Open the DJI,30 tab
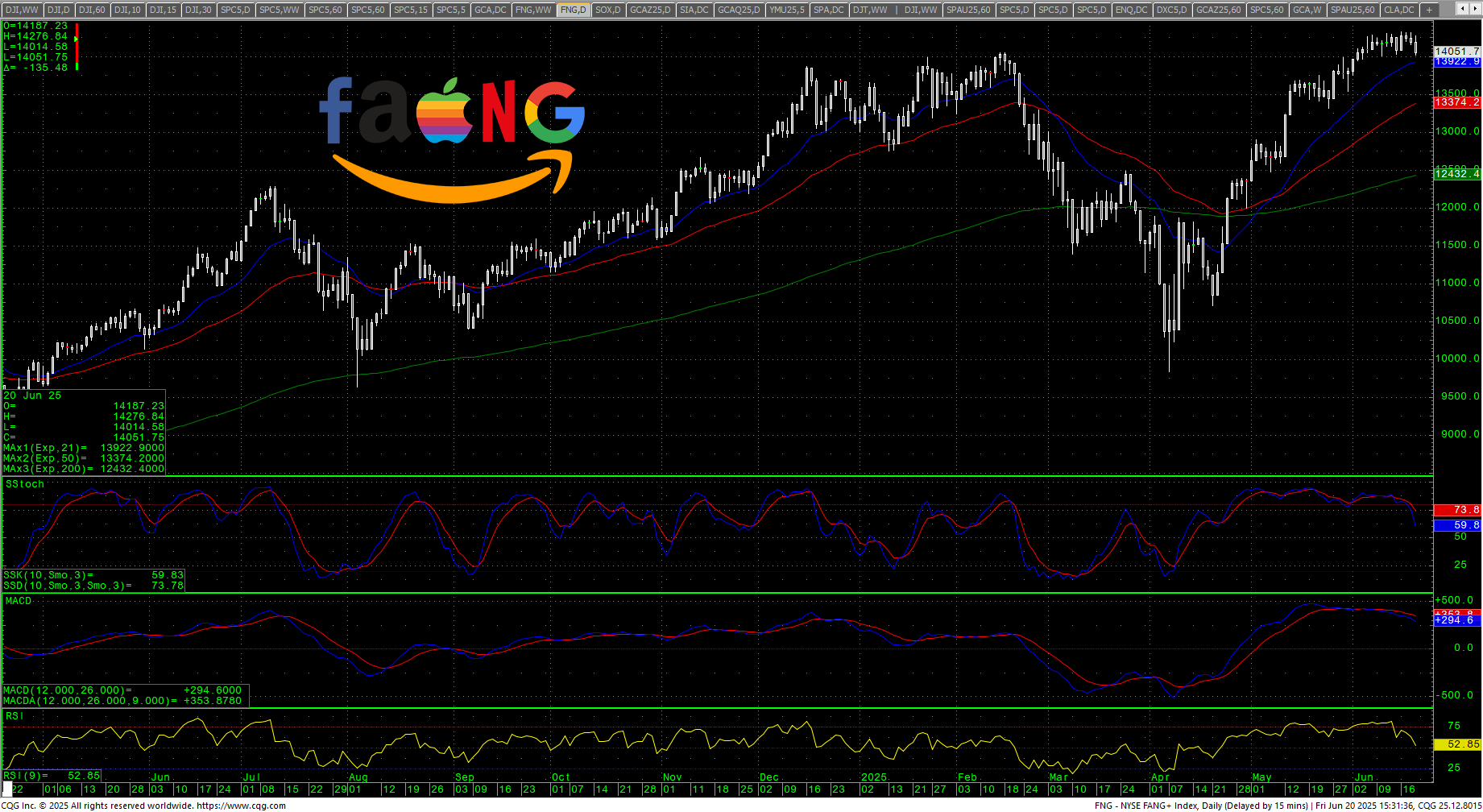 coord(198,10)
